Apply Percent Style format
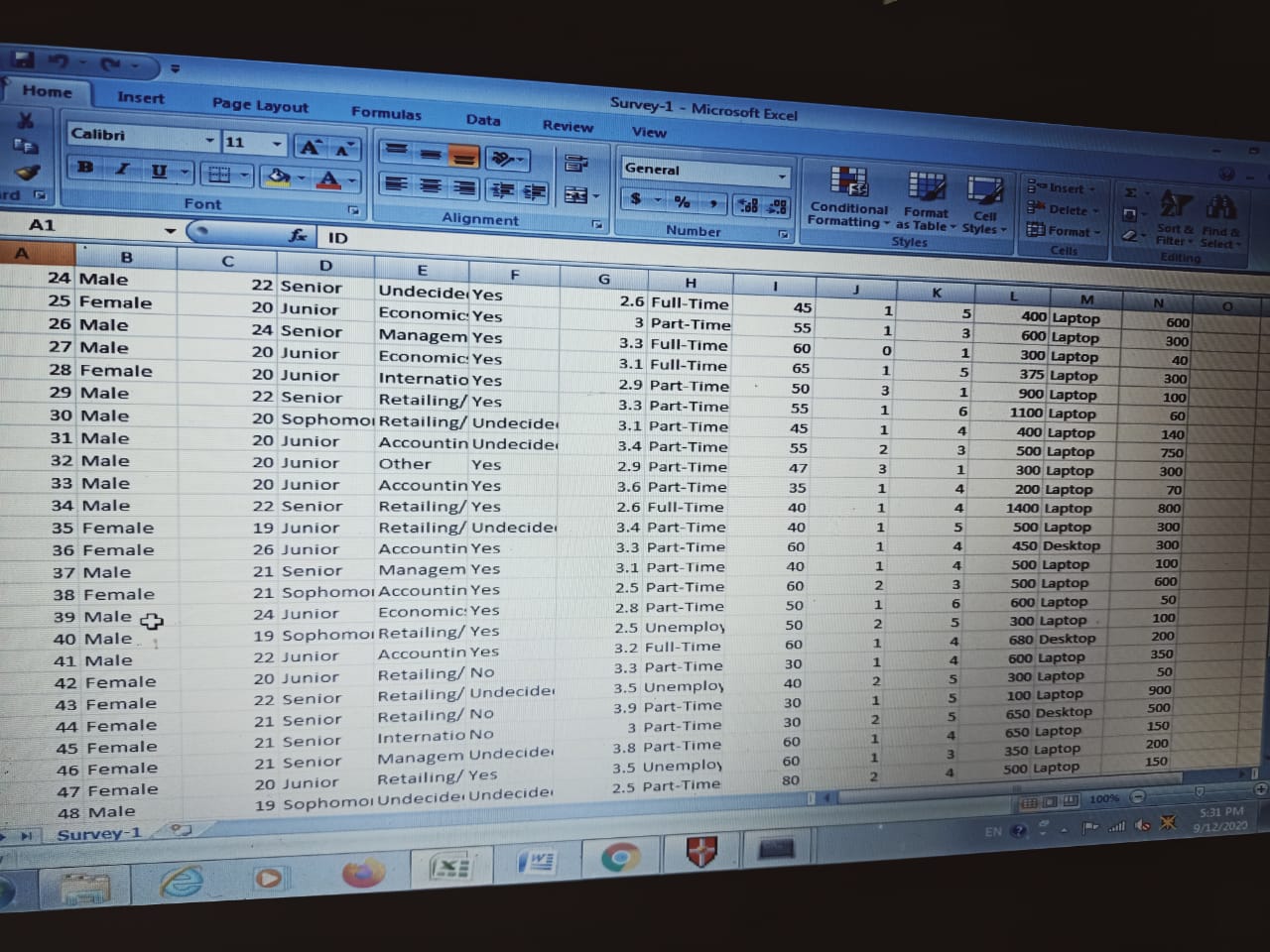1270x952 pixels. tap(682, 201)
